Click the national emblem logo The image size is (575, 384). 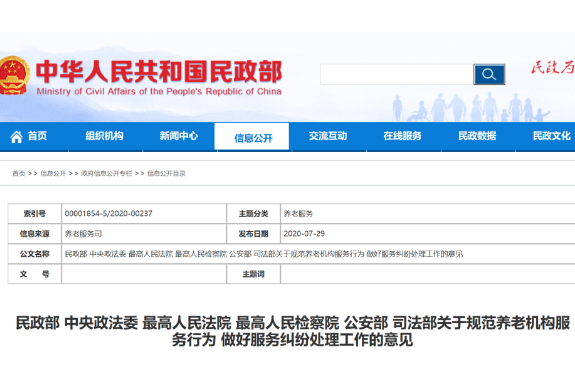[x=14, y=76]
